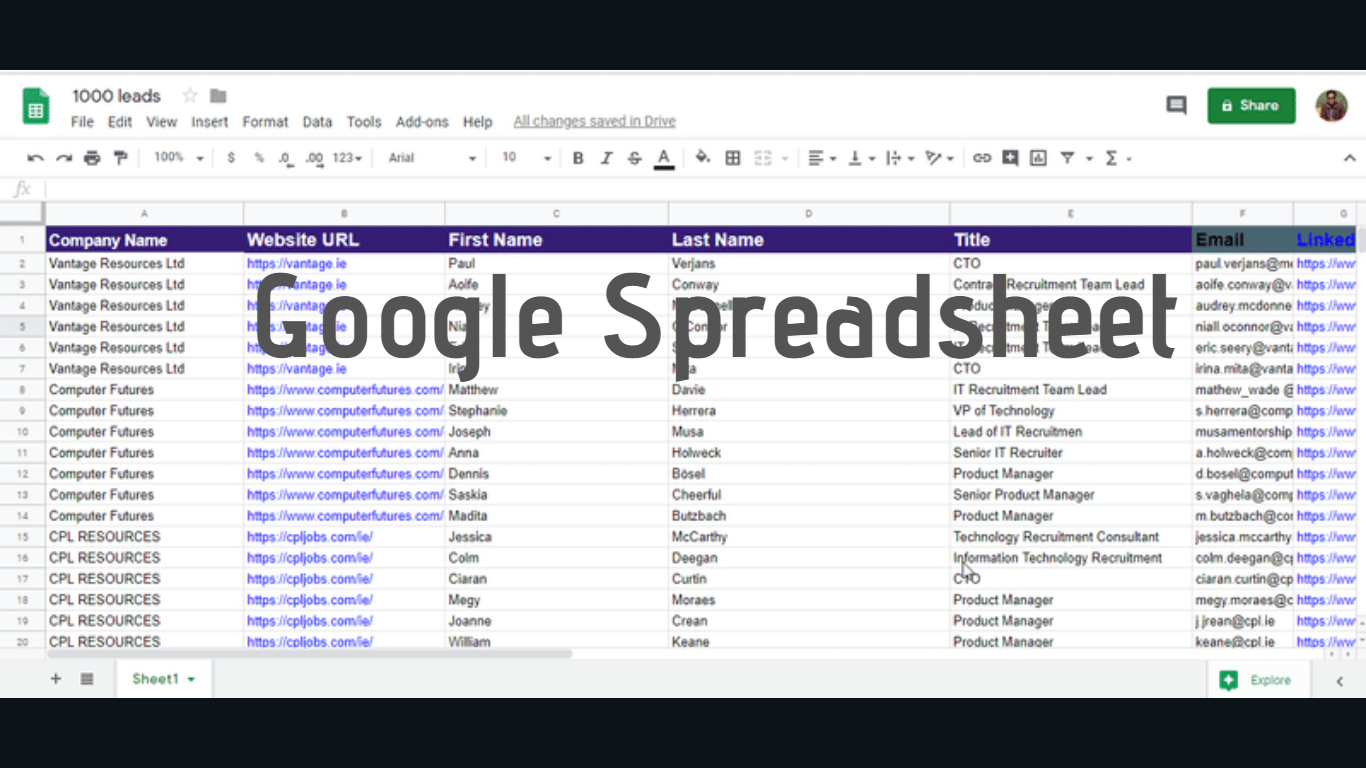Open the Format menu
Screen dimensions: 1366x768
(264, 121)
